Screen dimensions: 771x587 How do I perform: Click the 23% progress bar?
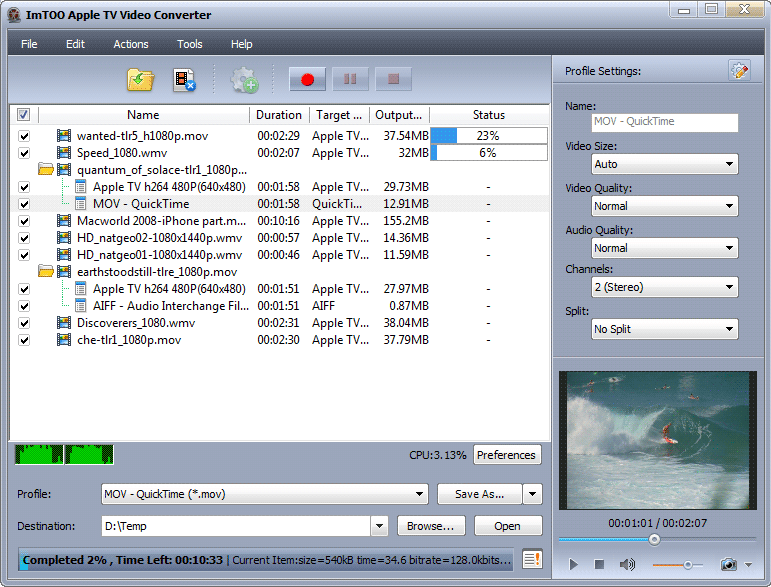[489, 136]
